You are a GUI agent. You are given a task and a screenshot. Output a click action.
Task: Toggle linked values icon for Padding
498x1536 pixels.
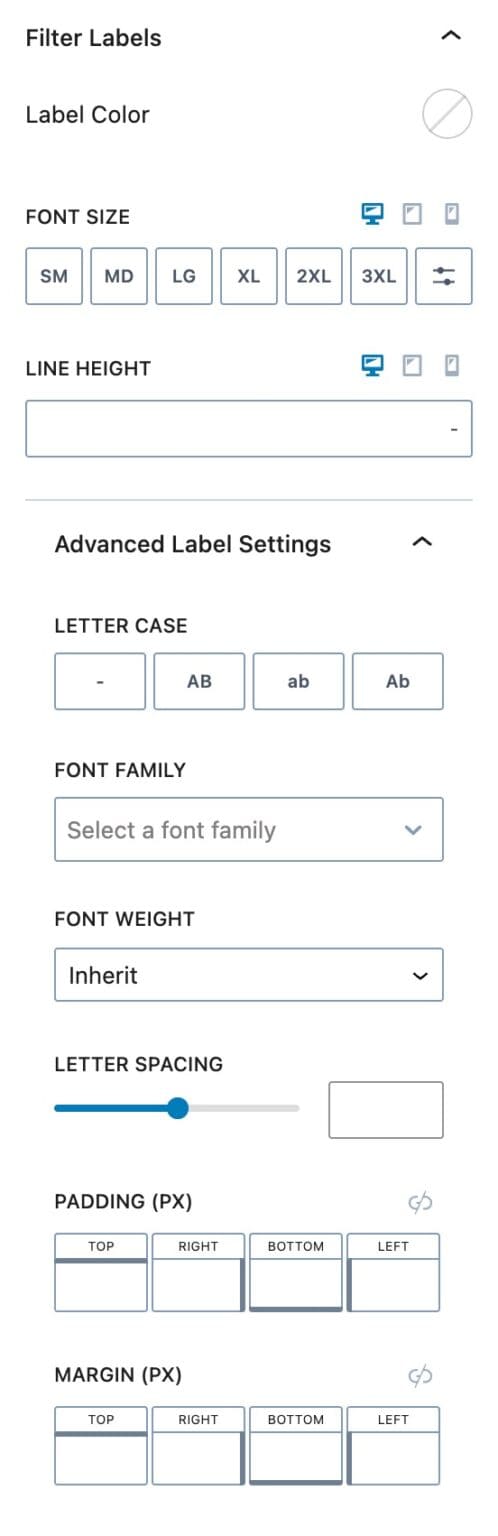click(420, 1202)
